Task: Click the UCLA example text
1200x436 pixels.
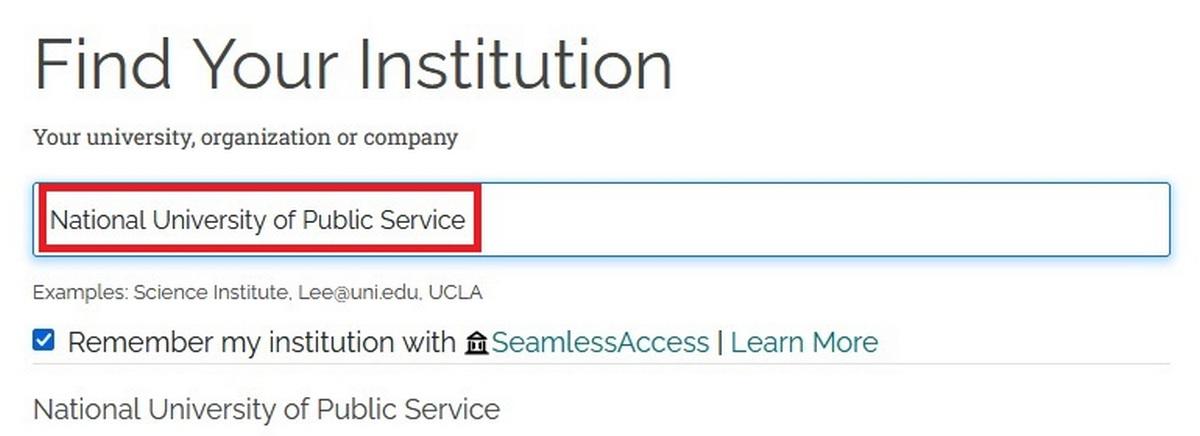Action: [x=460, y=293]
